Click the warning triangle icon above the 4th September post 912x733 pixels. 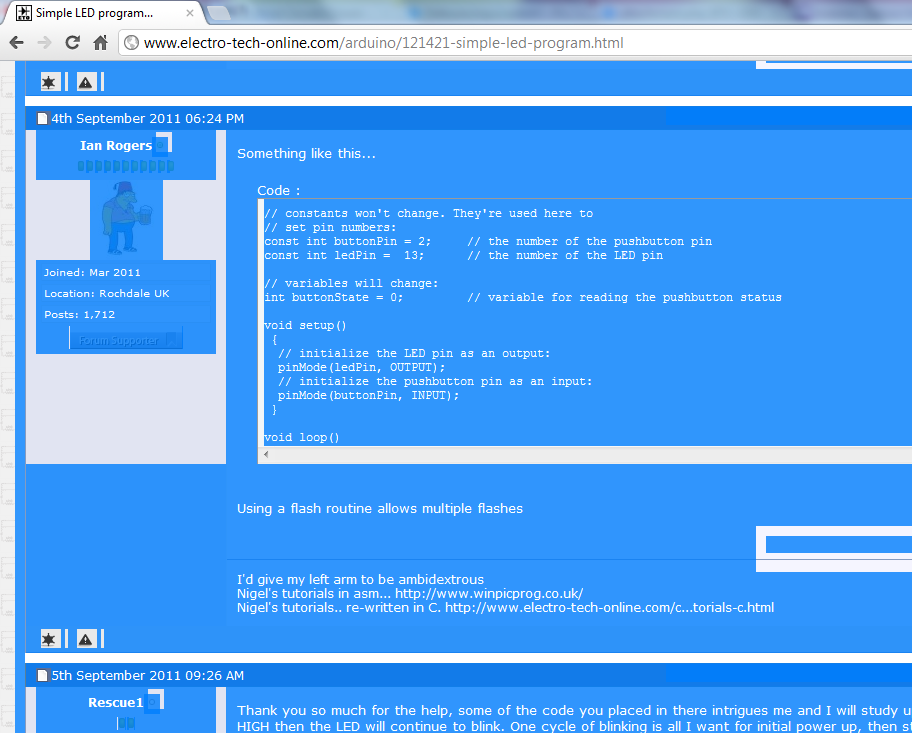coord(86,82)
